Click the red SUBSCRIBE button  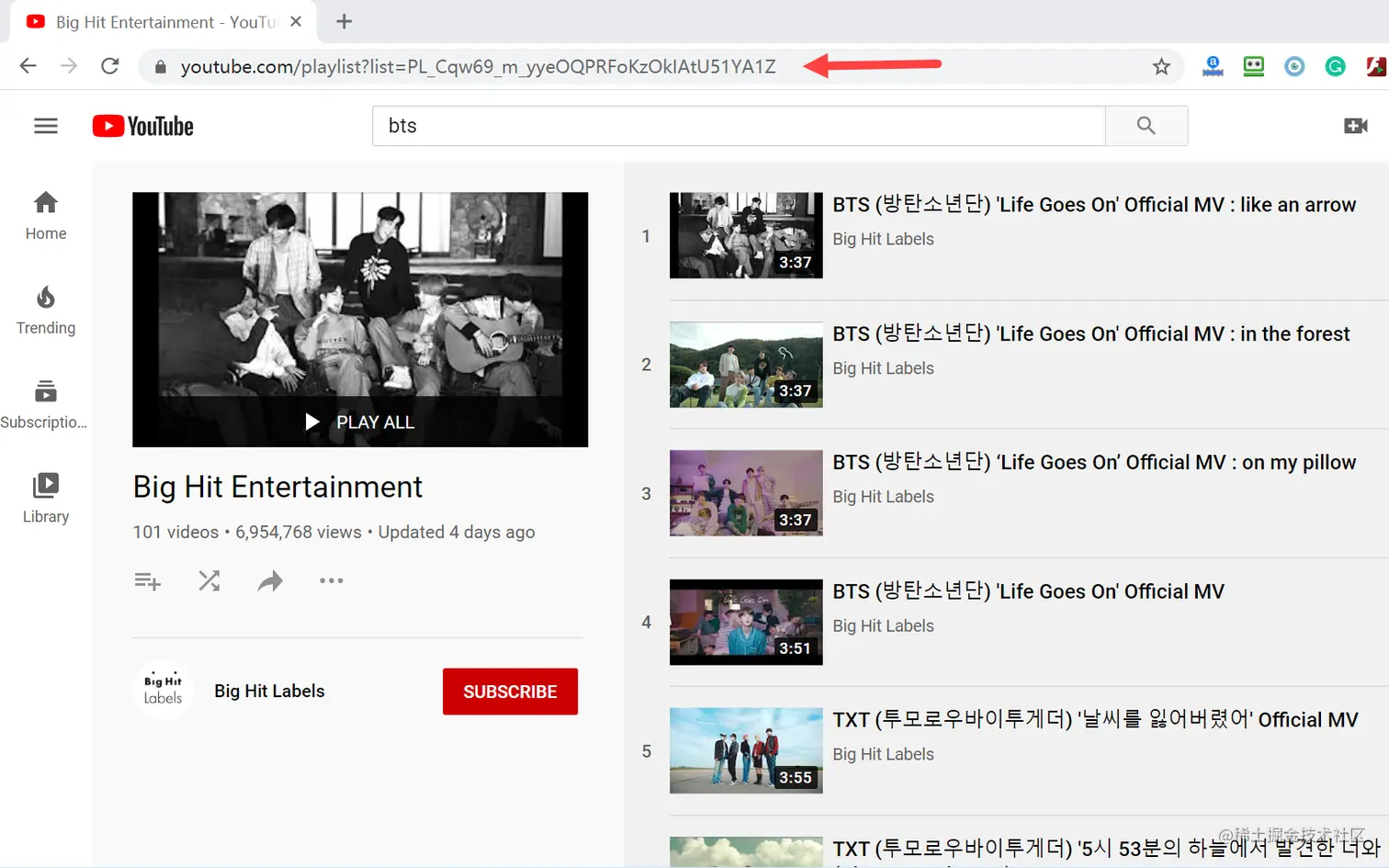tap(510, 692)
